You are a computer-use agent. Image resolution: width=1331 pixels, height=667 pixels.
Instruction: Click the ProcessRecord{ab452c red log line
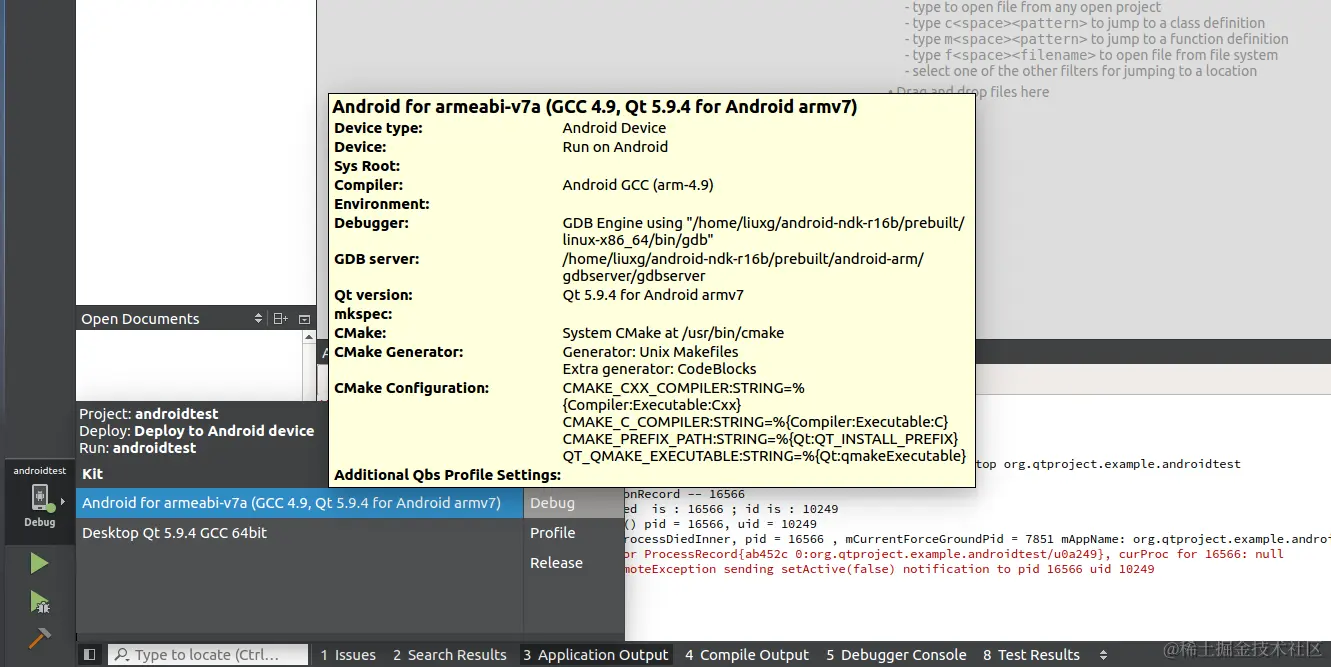(x=954, y=554)
